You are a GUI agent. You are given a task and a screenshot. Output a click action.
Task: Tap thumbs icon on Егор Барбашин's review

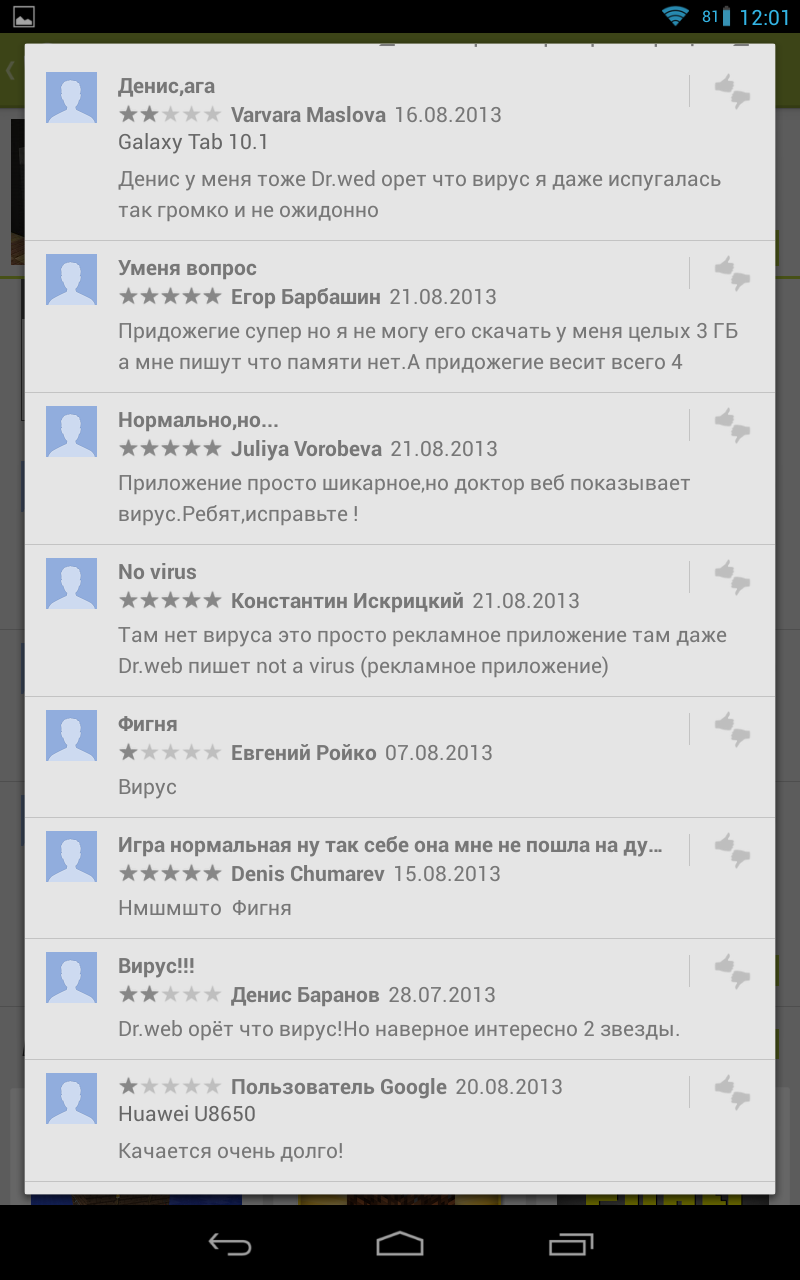(x=732, y=273)
